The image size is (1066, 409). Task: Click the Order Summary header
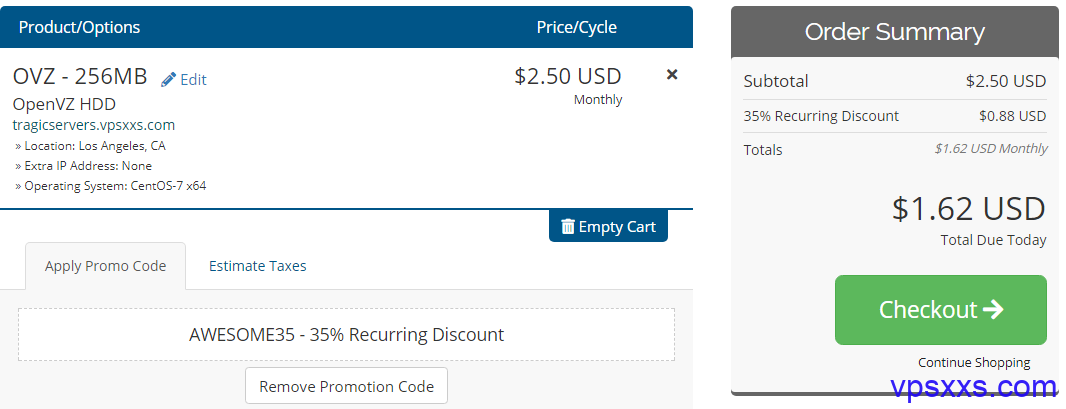(x=894, y=32)
